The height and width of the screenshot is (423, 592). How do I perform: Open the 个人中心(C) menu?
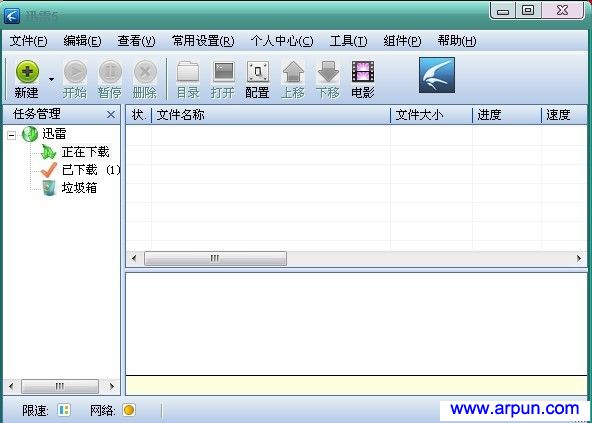pyautogui.click(x=282, y=41)
